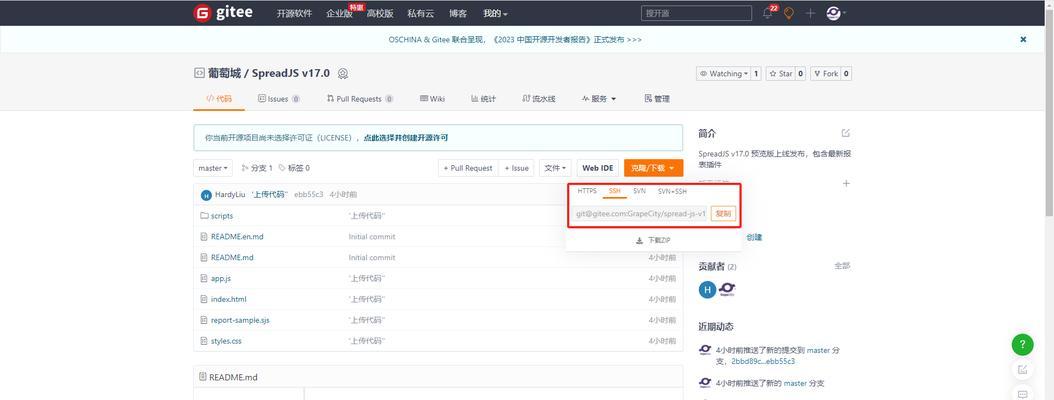
Task: Click the 点此选择并创建开源许可 link
Action: tap(406, 138)
